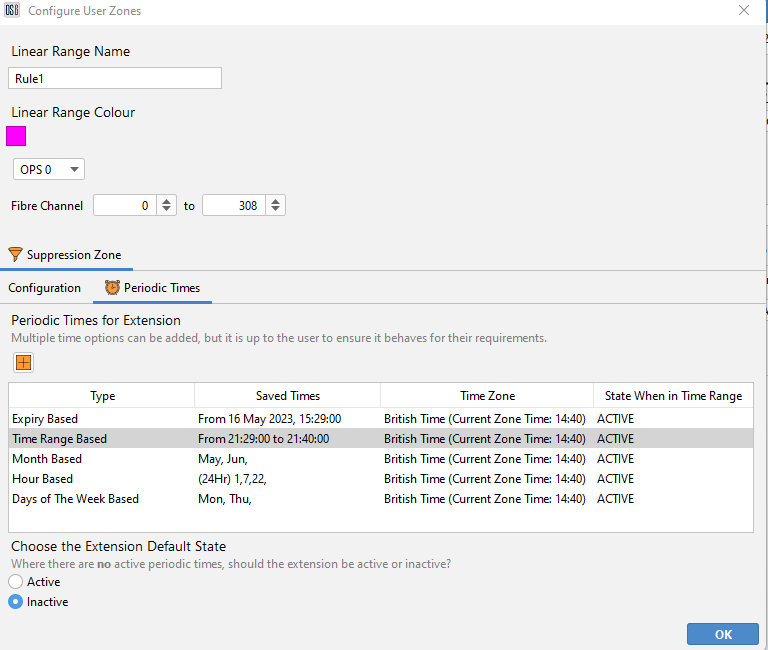The height and width of the screenshot is (650, 768).
Task: Close the Configure User Zones dialog
Action: pos(743,11)
